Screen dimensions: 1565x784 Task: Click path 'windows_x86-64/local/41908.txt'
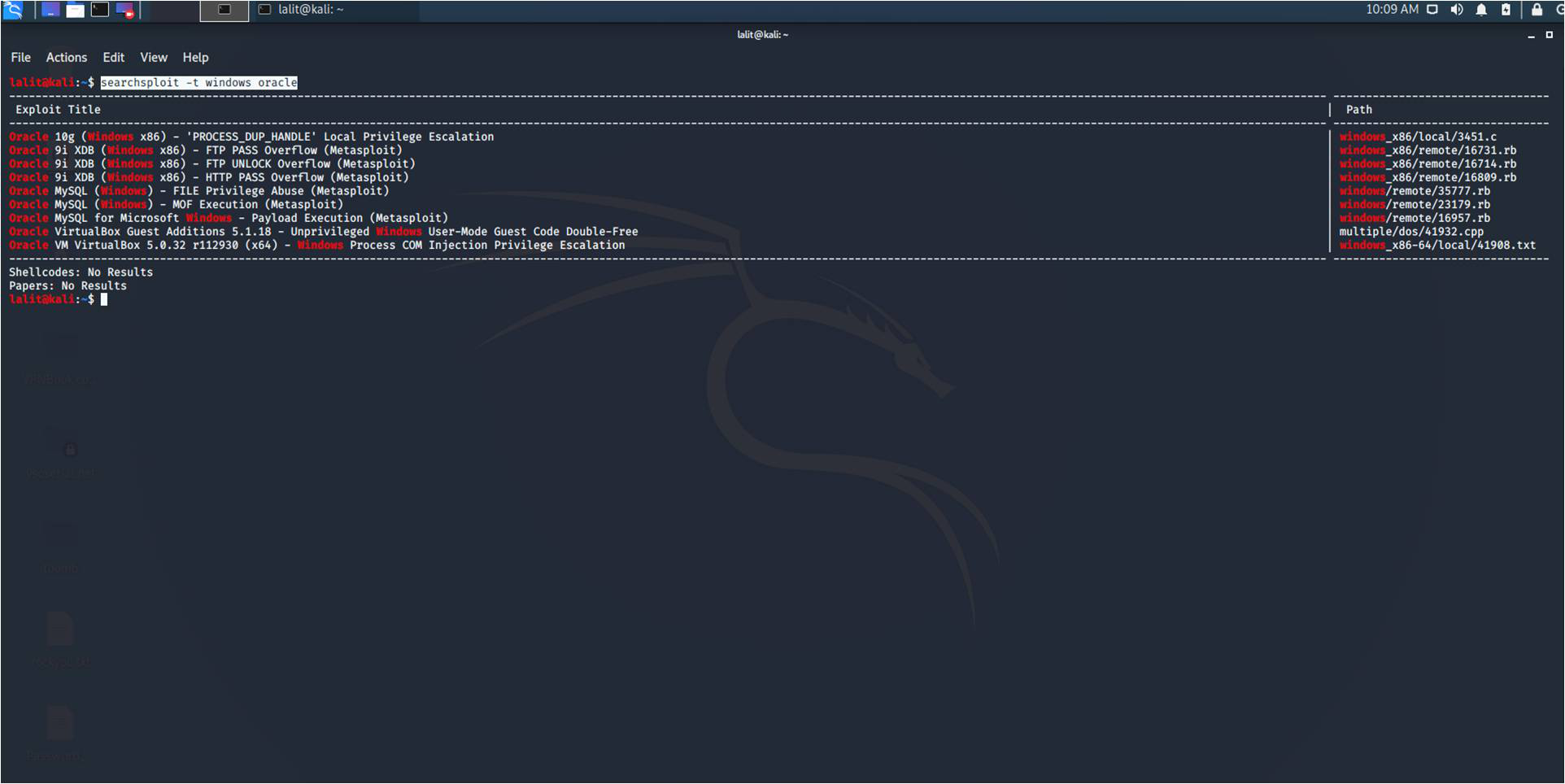click(x=1437, y=246)
